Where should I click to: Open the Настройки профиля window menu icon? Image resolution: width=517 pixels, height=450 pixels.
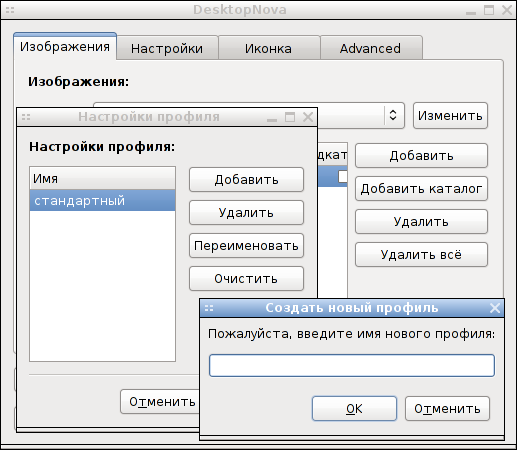(x=26, y=117)
